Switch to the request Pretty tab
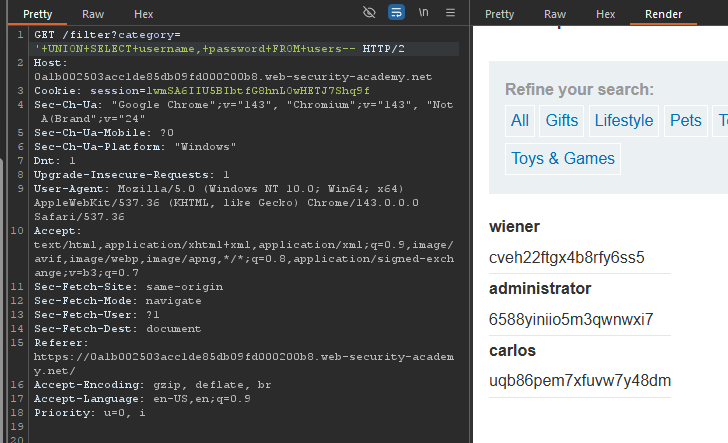Viewport: 728px width, 443px height. [x=38, y=14]
